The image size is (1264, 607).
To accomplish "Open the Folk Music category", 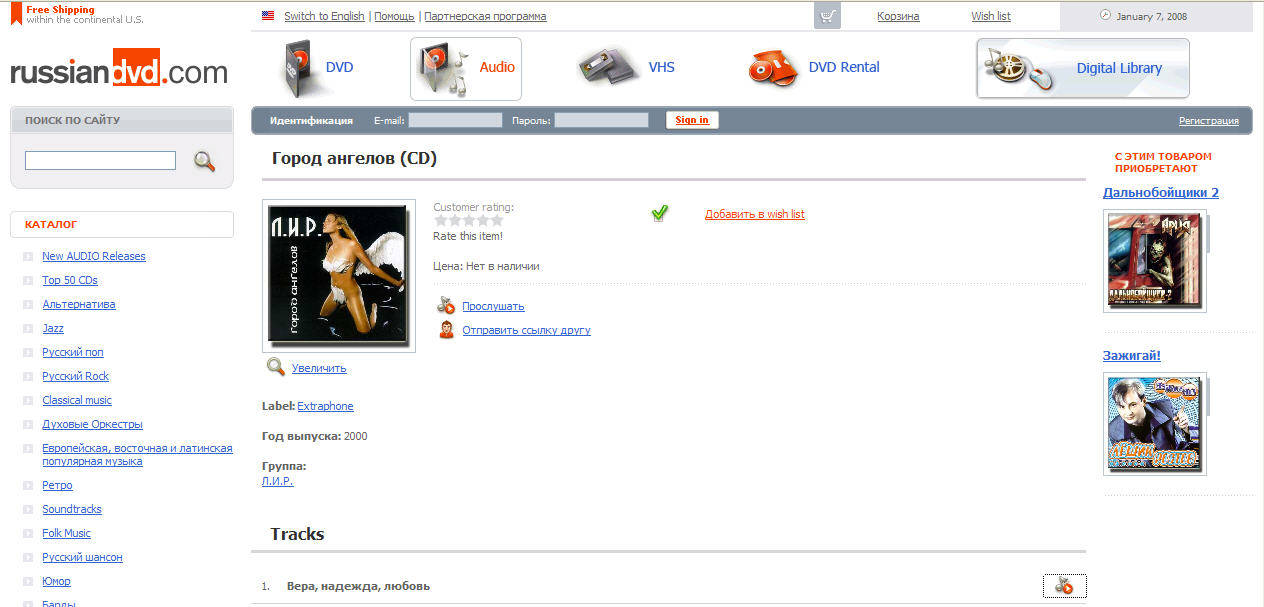I will click(66, 533).
